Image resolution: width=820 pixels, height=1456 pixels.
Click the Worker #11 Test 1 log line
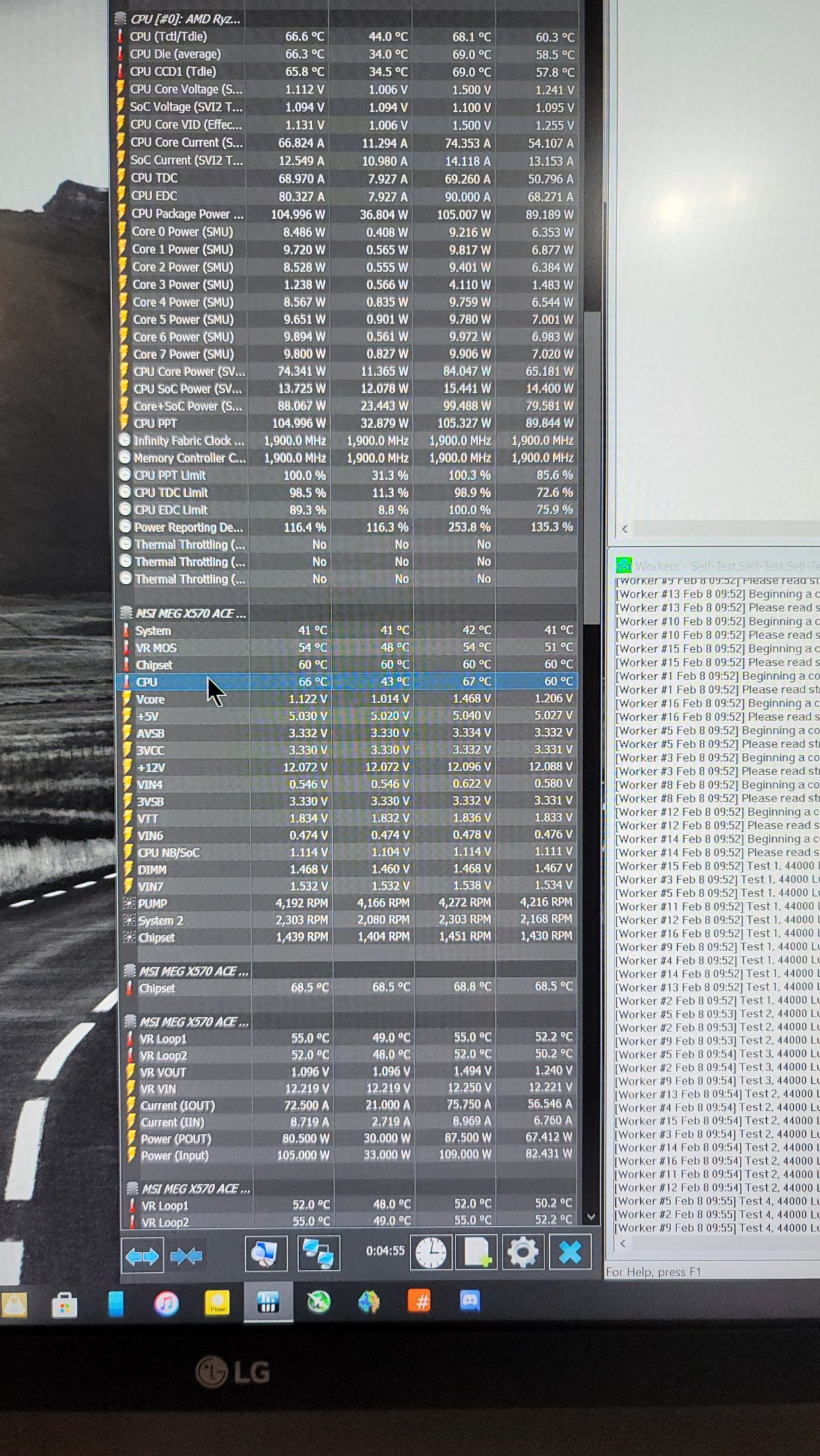coord(718,907)
